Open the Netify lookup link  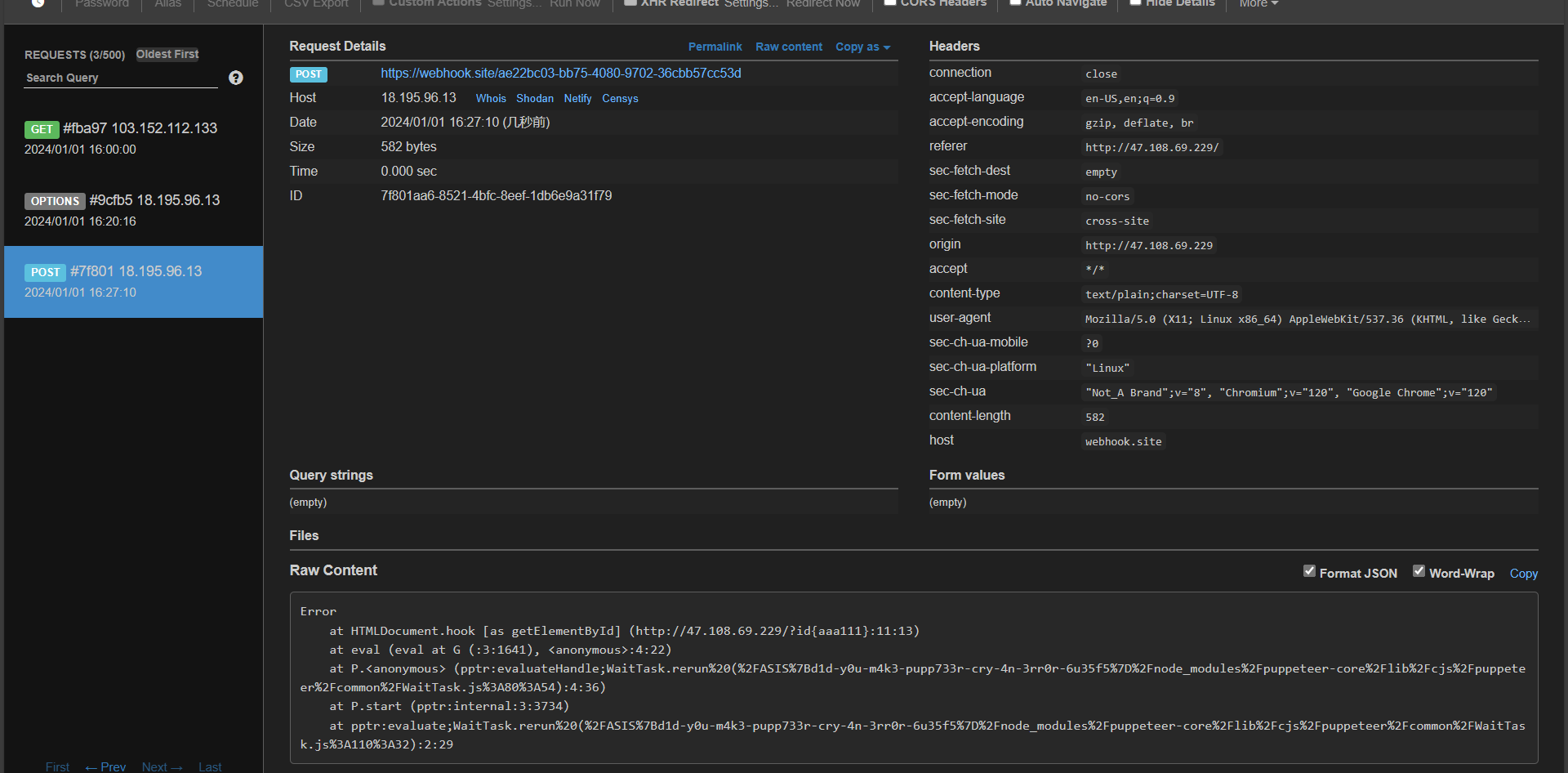coord(577,98)
